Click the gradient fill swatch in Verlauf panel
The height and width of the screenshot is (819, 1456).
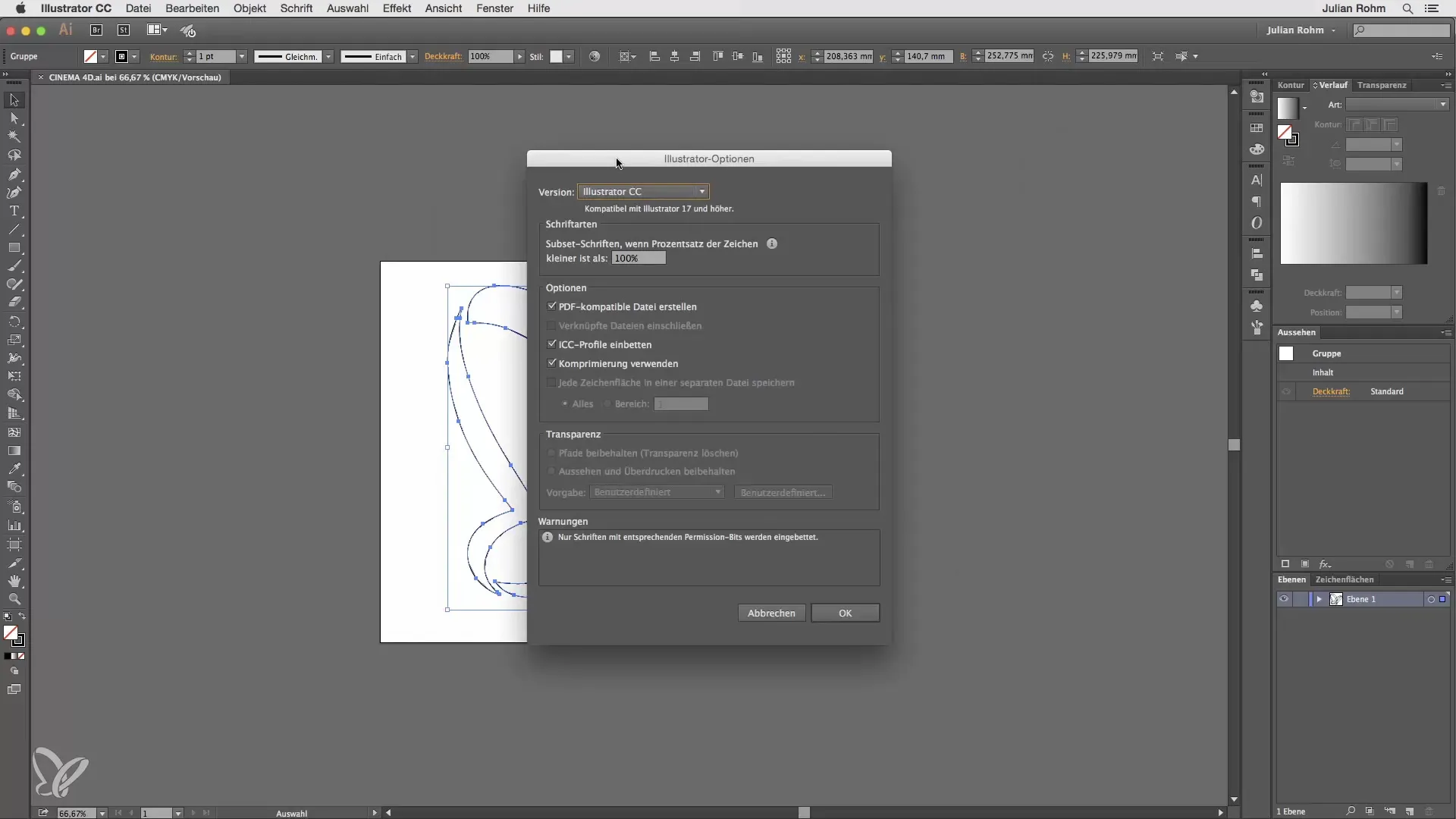1288,108
